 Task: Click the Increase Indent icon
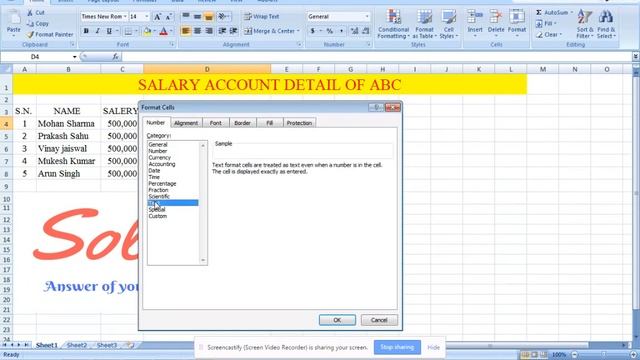233,31
